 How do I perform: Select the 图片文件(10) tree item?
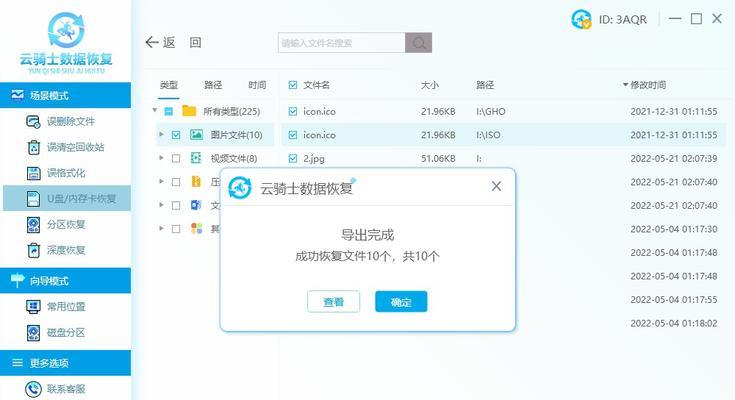click(236, 135)
